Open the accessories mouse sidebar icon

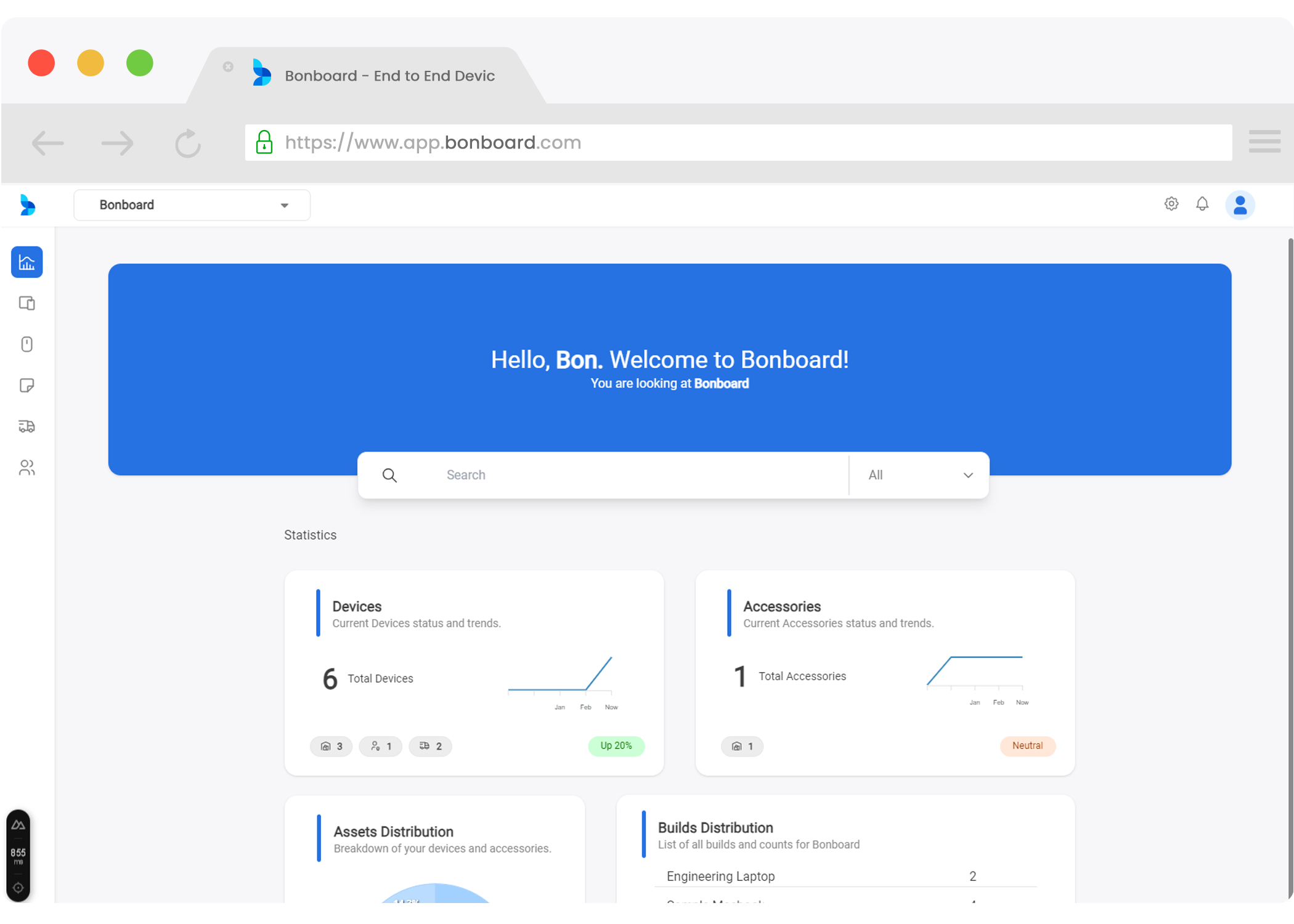click(x=26, y=344)
